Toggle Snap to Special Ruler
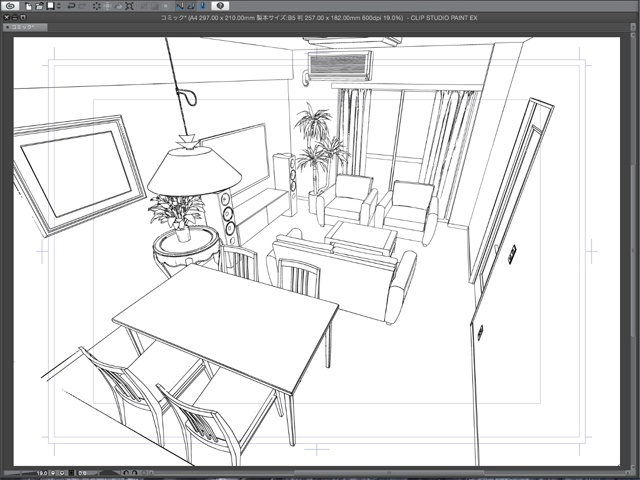 coord(191,6)
